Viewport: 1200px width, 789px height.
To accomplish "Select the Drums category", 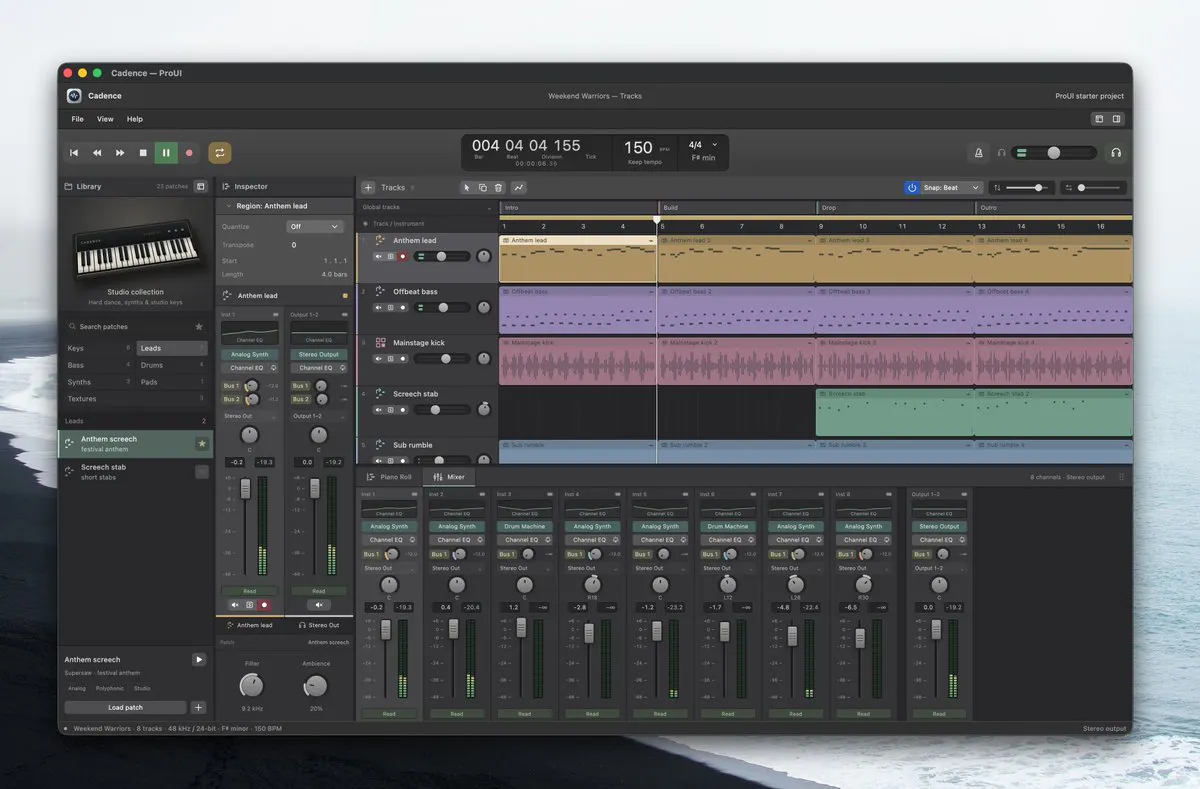I will [x=172, y=365].
